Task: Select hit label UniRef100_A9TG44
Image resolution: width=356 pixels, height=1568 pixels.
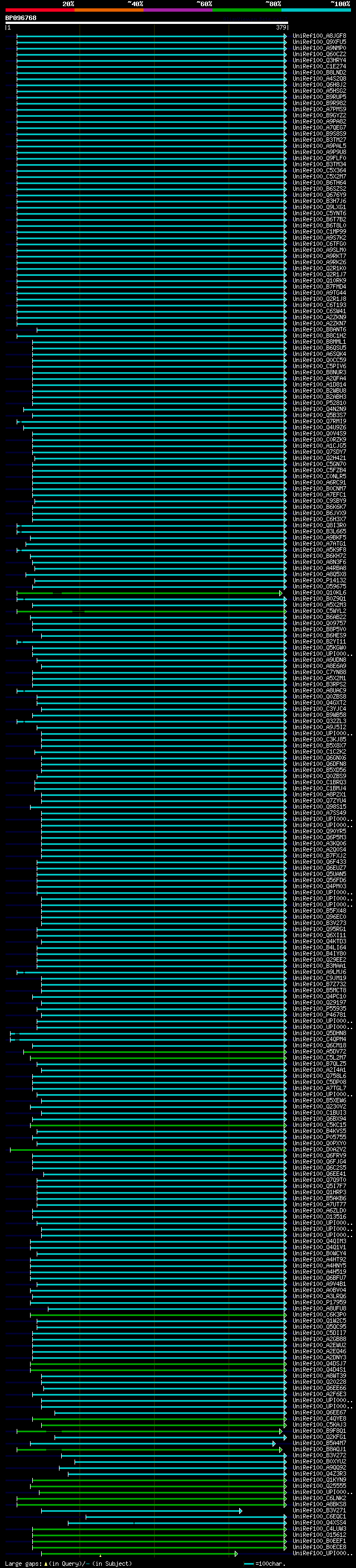Action: pos(319,293)
